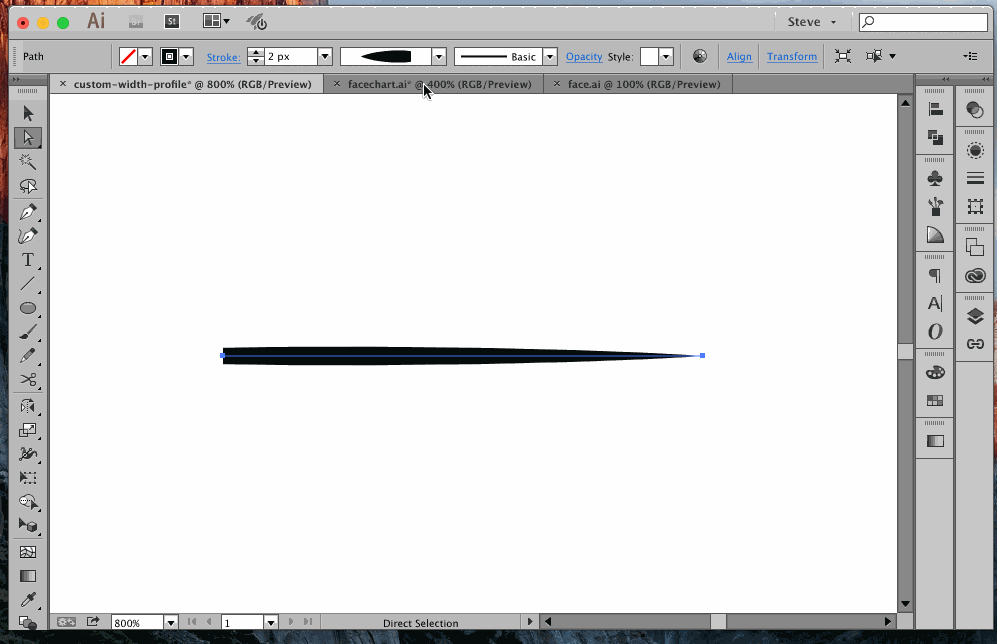Open the Transform panel link

coord(792,57)
